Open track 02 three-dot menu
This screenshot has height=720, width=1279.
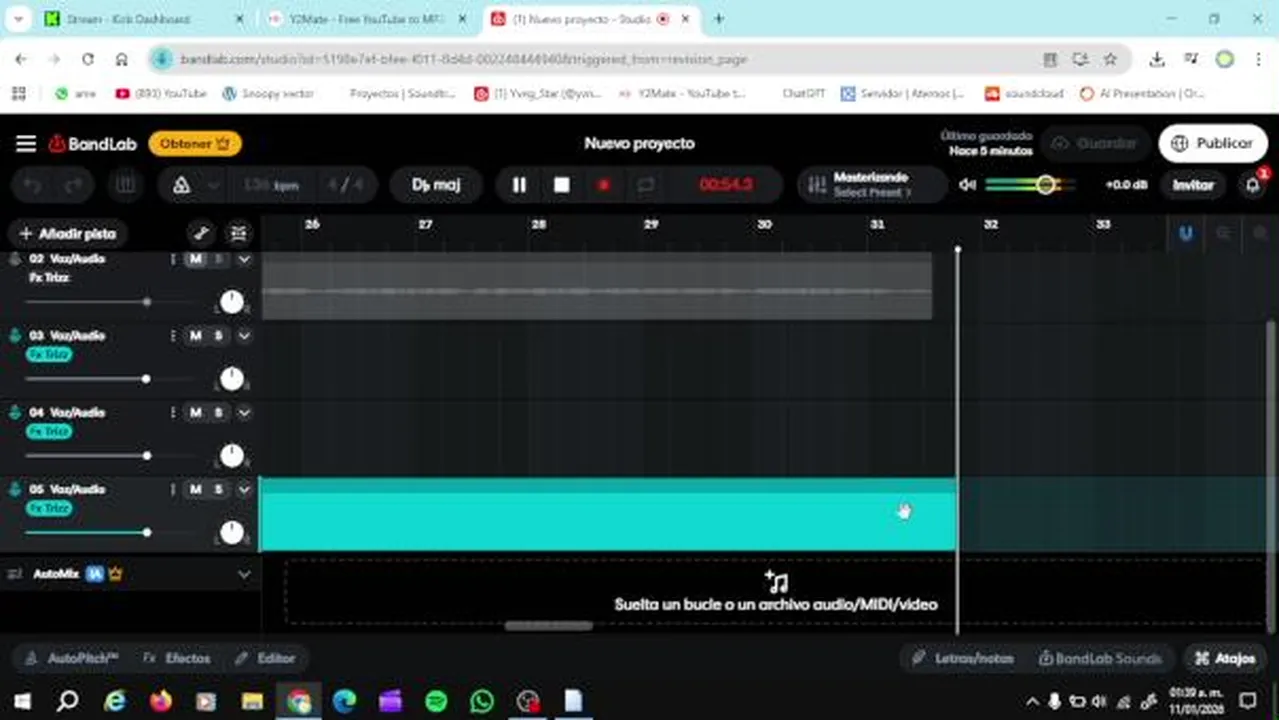pos(173,259)
